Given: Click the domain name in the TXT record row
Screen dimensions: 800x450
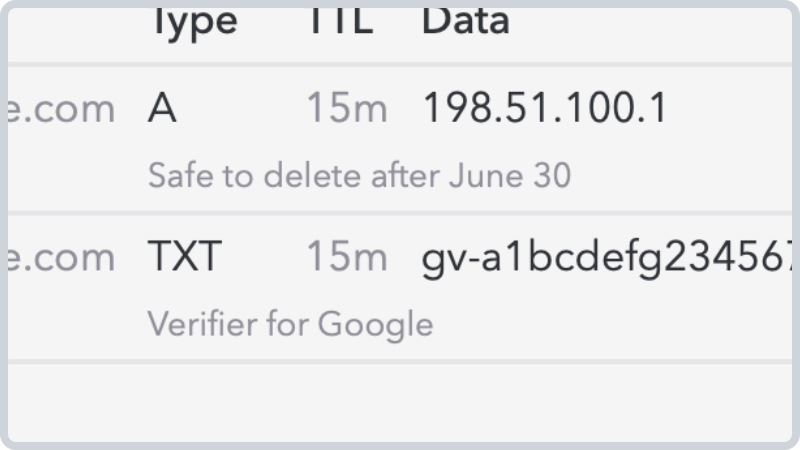Looking at the screenshot, I should pyautogui.click(x=61, y=257).
